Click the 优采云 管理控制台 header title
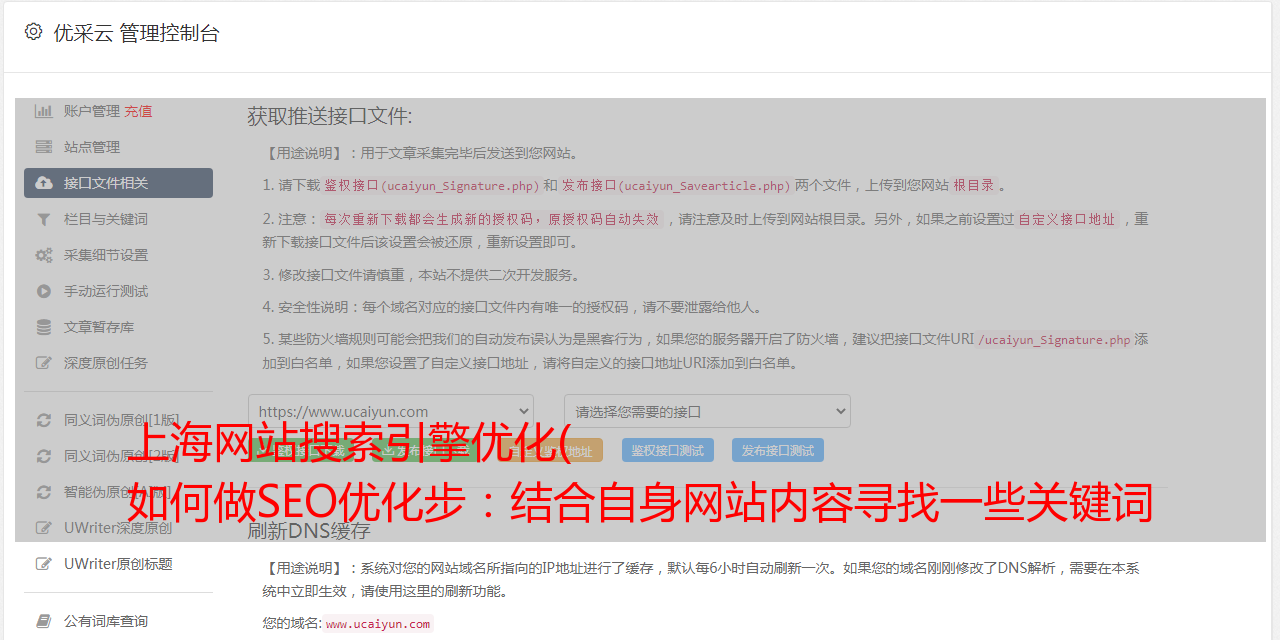This screenshot has height=640, width=1280. click(x=136, y=33)
